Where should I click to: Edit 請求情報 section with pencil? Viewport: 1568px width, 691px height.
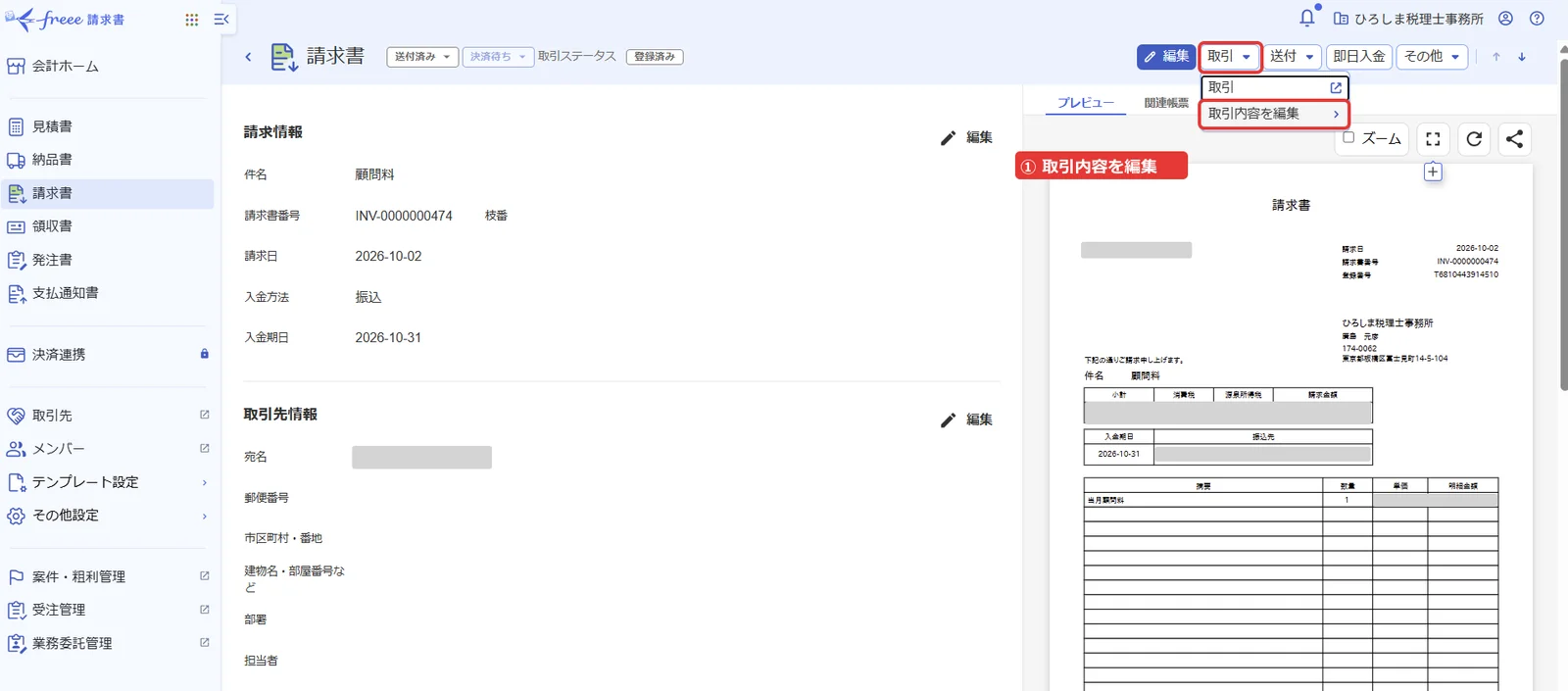966,138
